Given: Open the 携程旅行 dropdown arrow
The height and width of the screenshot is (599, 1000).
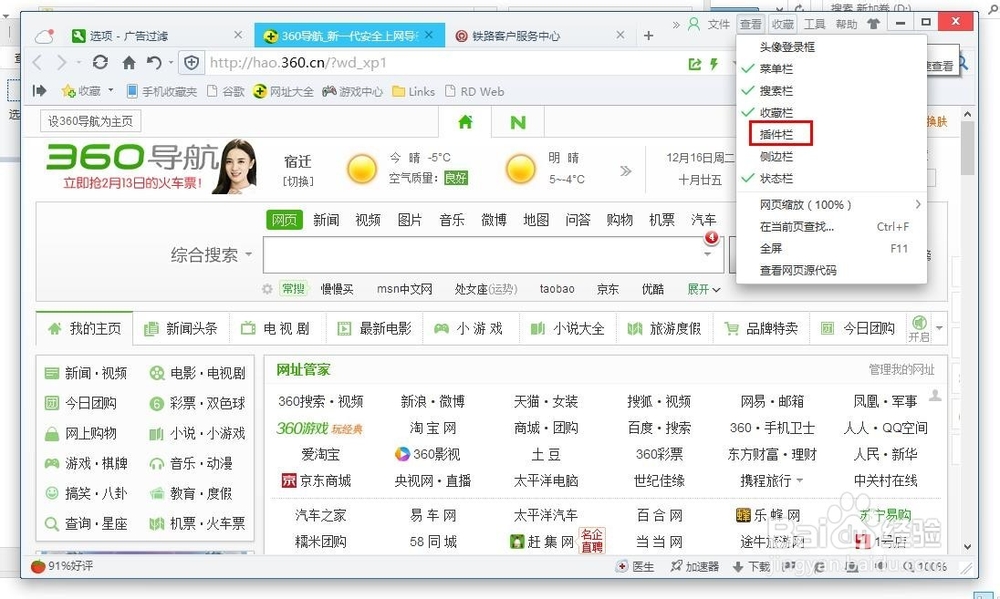Looking at the screenshot, I should point(800,480).
